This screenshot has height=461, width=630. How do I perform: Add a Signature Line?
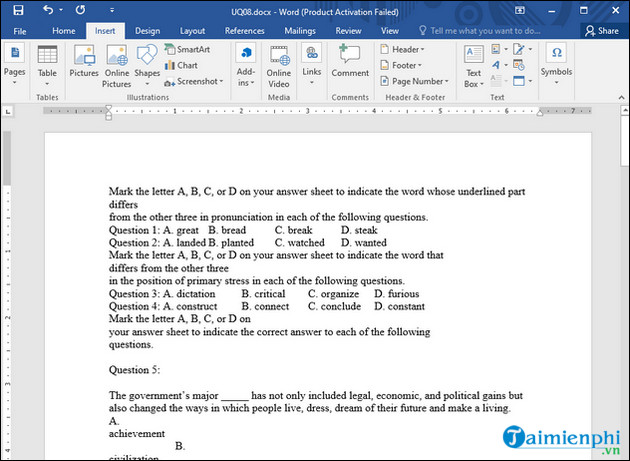tap(522, 49)
